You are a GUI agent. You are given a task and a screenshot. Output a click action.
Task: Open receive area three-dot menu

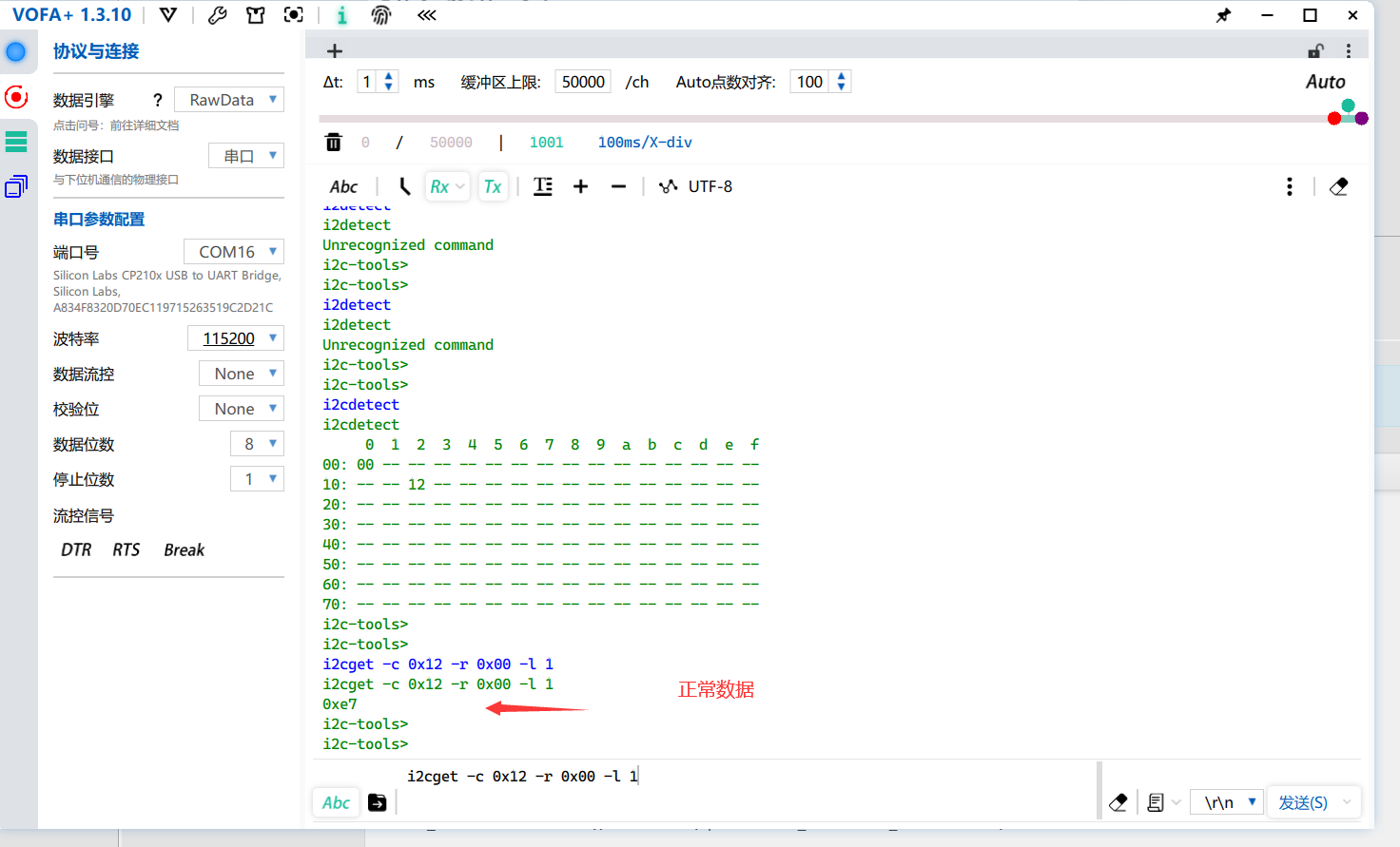(x=1290, y=186)
